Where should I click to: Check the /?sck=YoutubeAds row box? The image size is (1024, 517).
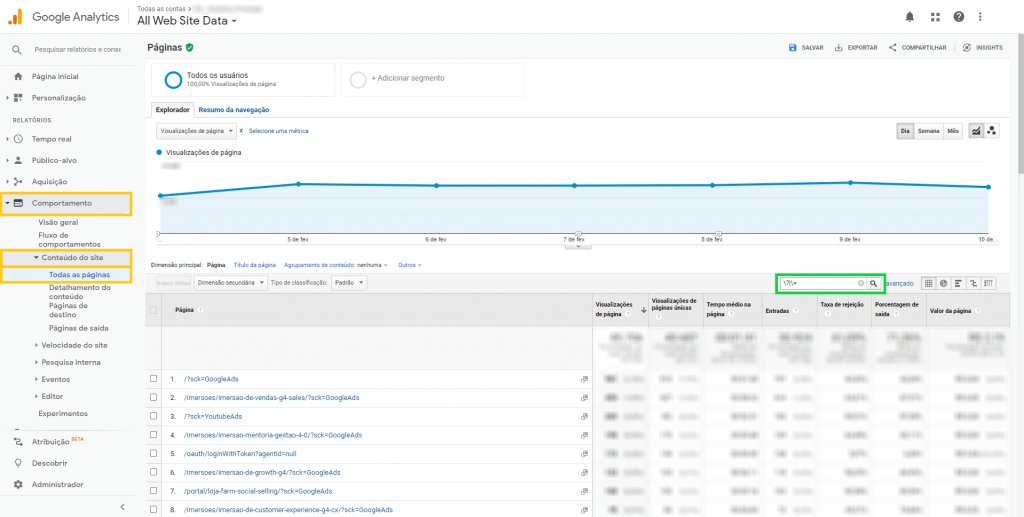[153, 416]
